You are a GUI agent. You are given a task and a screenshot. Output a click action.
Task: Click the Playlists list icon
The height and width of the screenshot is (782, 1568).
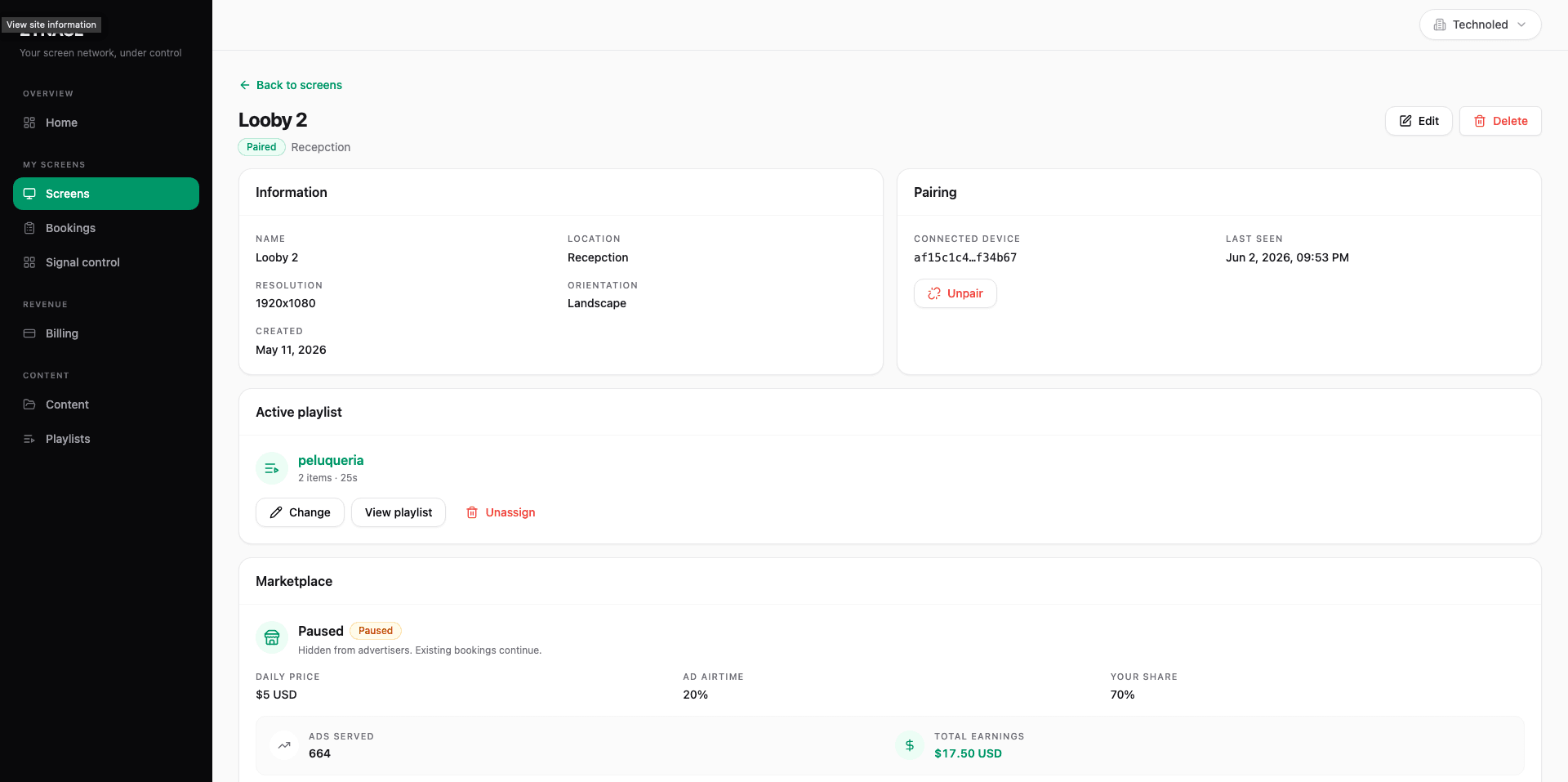pyautogui.click(x=29, y=439)
